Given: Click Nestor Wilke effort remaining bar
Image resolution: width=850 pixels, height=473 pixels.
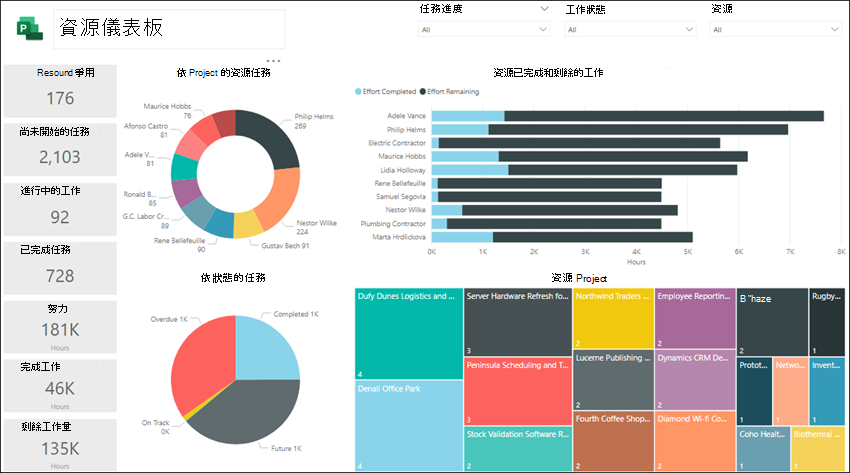Looking at the screenshot, I should (x=570, y=210).
